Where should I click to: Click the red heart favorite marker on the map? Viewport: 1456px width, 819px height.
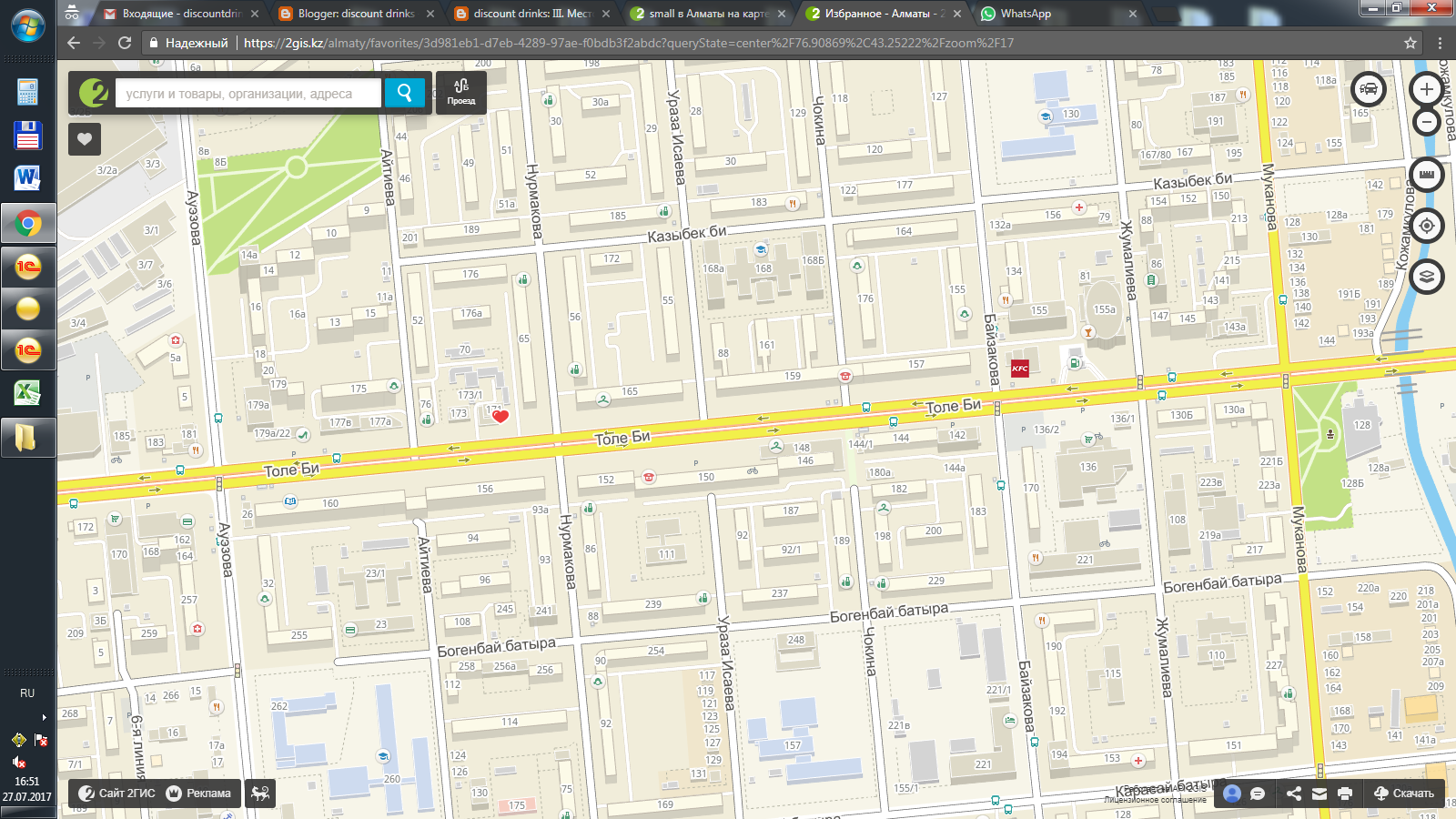point(500,416)
